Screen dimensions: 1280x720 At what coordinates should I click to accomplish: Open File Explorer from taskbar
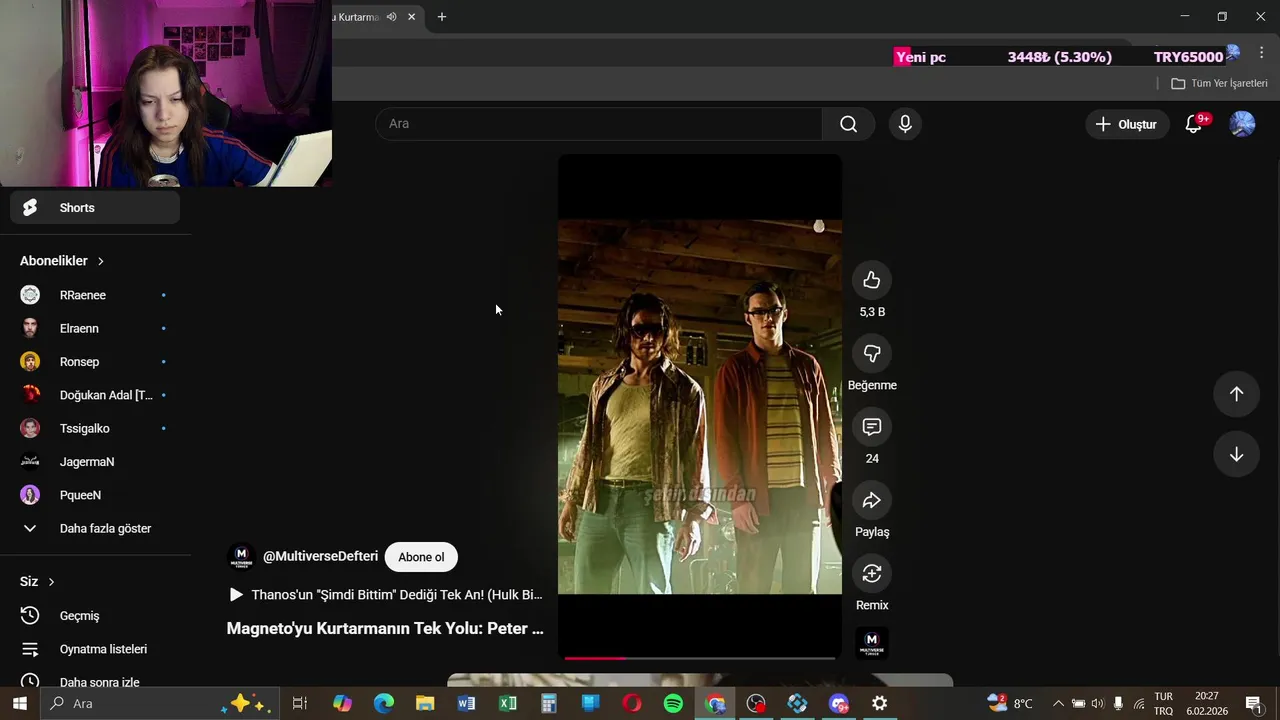tap(425, 704)
